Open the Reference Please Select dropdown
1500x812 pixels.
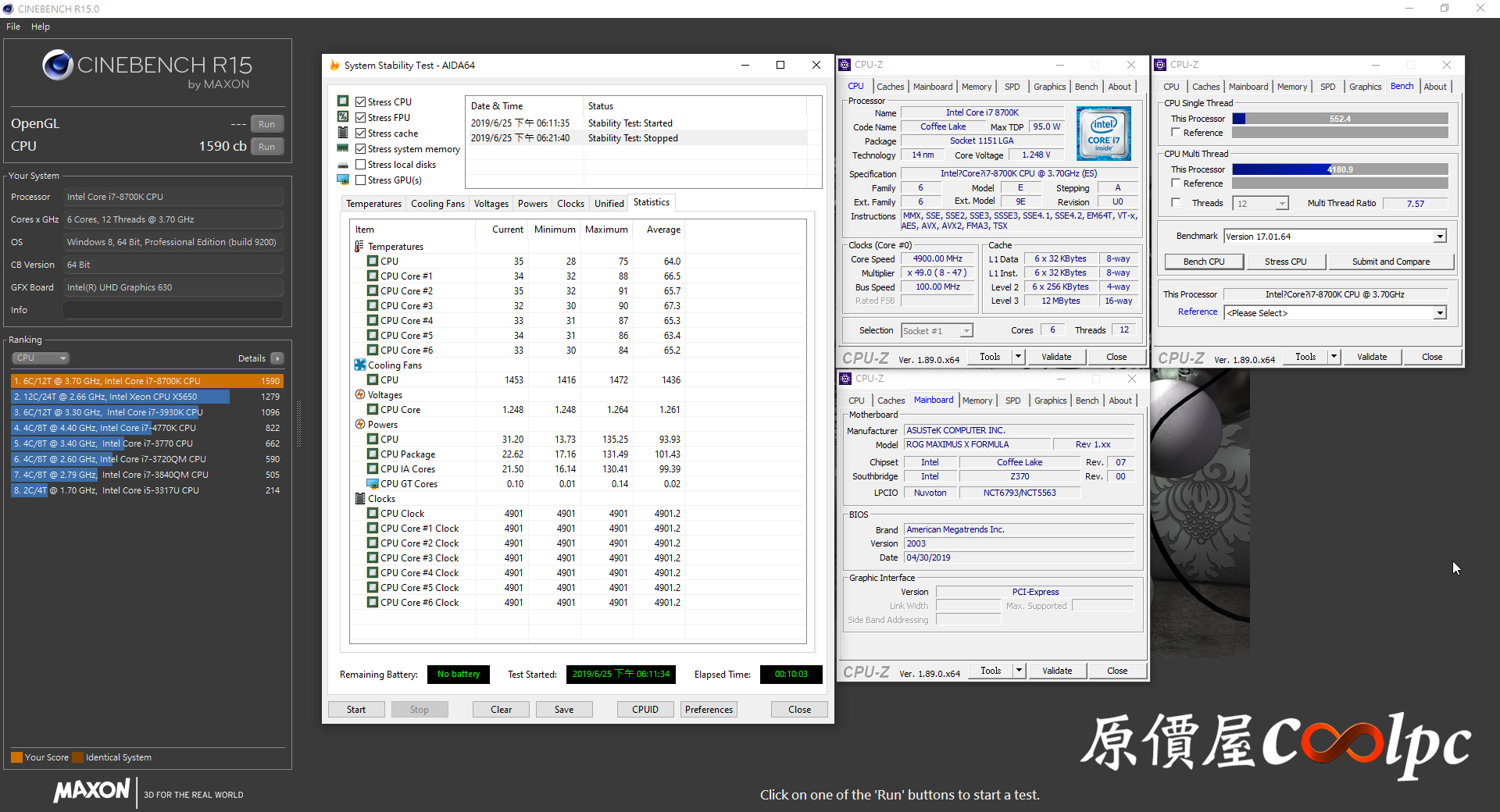(x=1440, y=313)
